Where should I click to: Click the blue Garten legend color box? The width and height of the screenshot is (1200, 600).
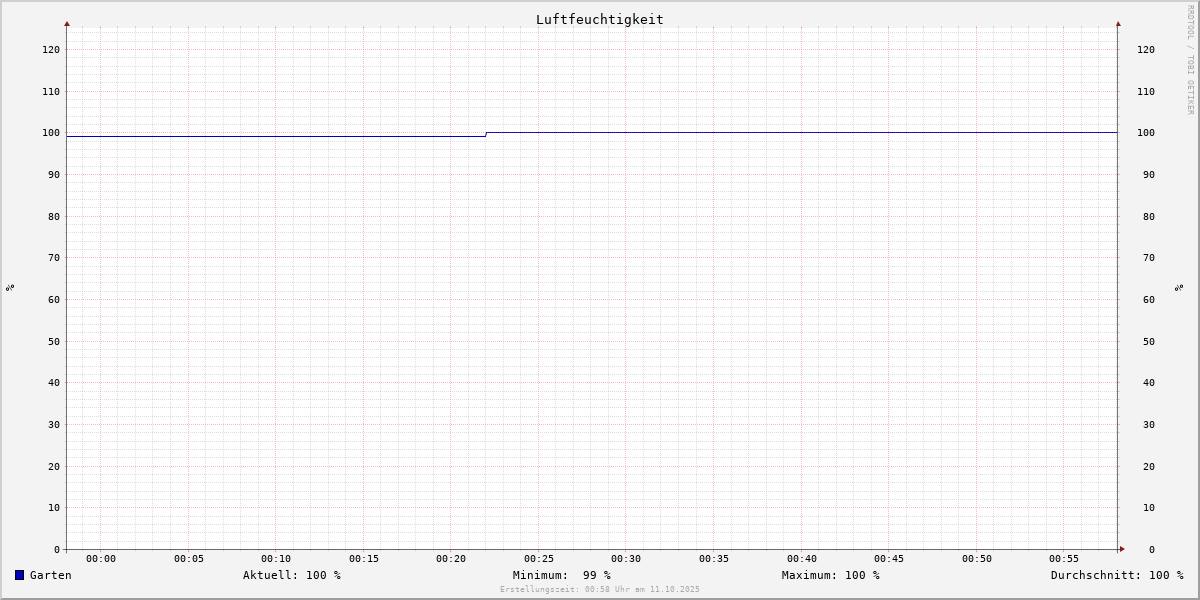coord(19,575)
